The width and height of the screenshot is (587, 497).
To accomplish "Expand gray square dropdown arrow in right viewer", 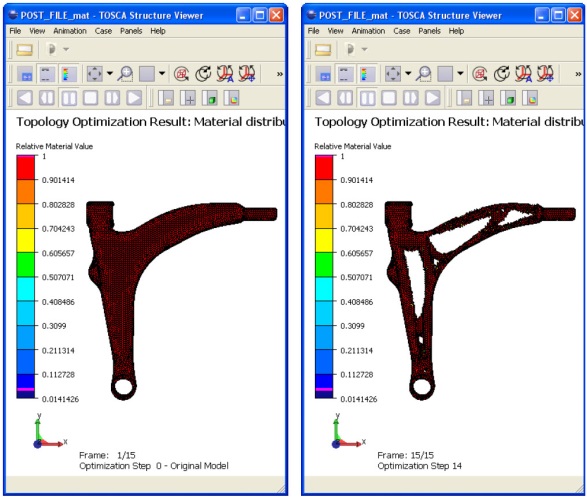I will [460, 73].
